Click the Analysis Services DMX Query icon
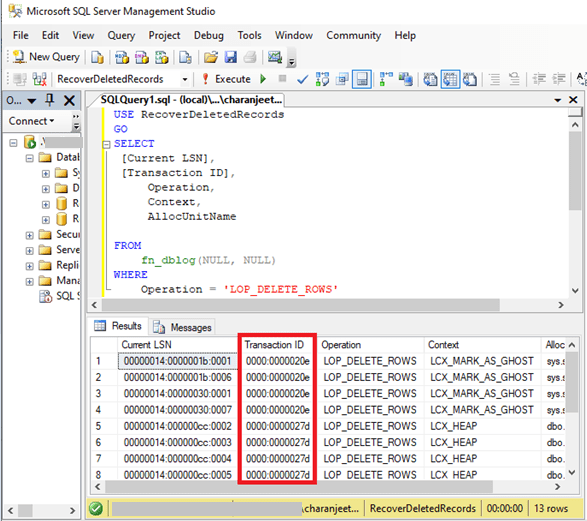This screenshot has height=521, width=587. (x=142, y=57)
